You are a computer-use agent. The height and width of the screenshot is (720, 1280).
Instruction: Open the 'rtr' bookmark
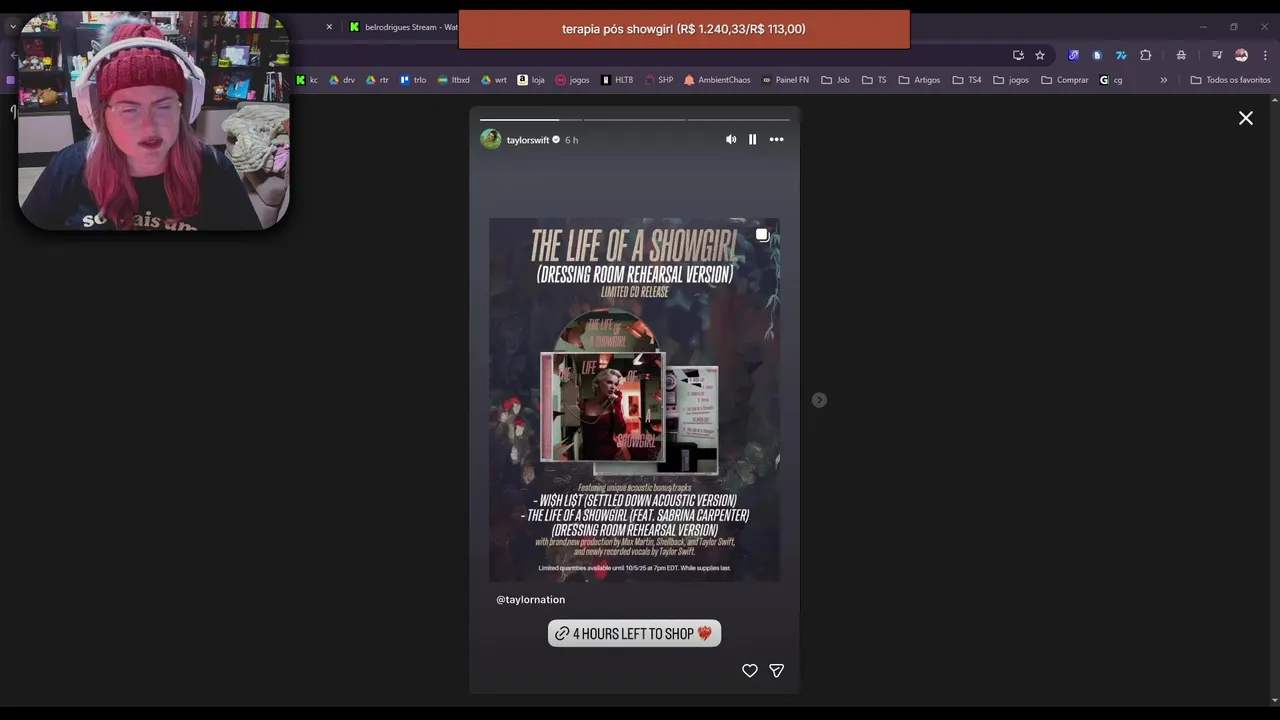[377, 80]
